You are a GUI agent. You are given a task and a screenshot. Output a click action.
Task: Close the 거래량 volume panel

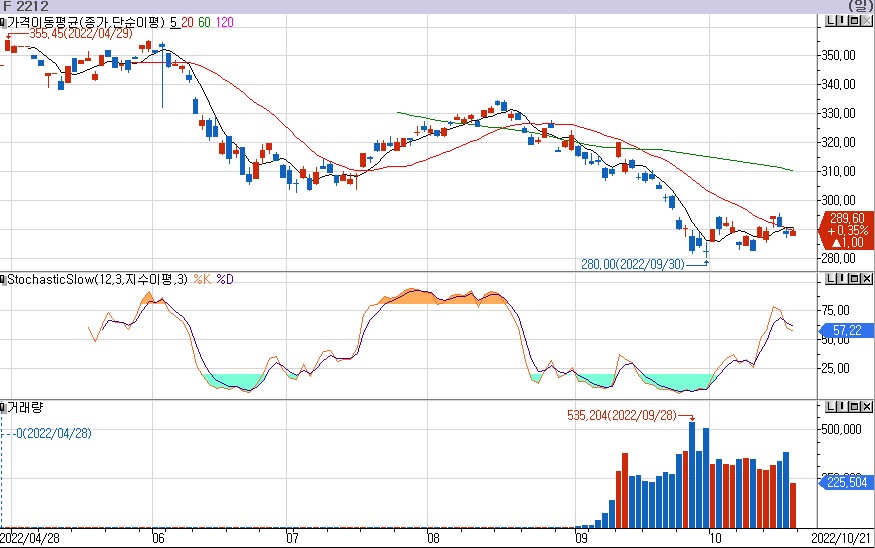(866, 407)
